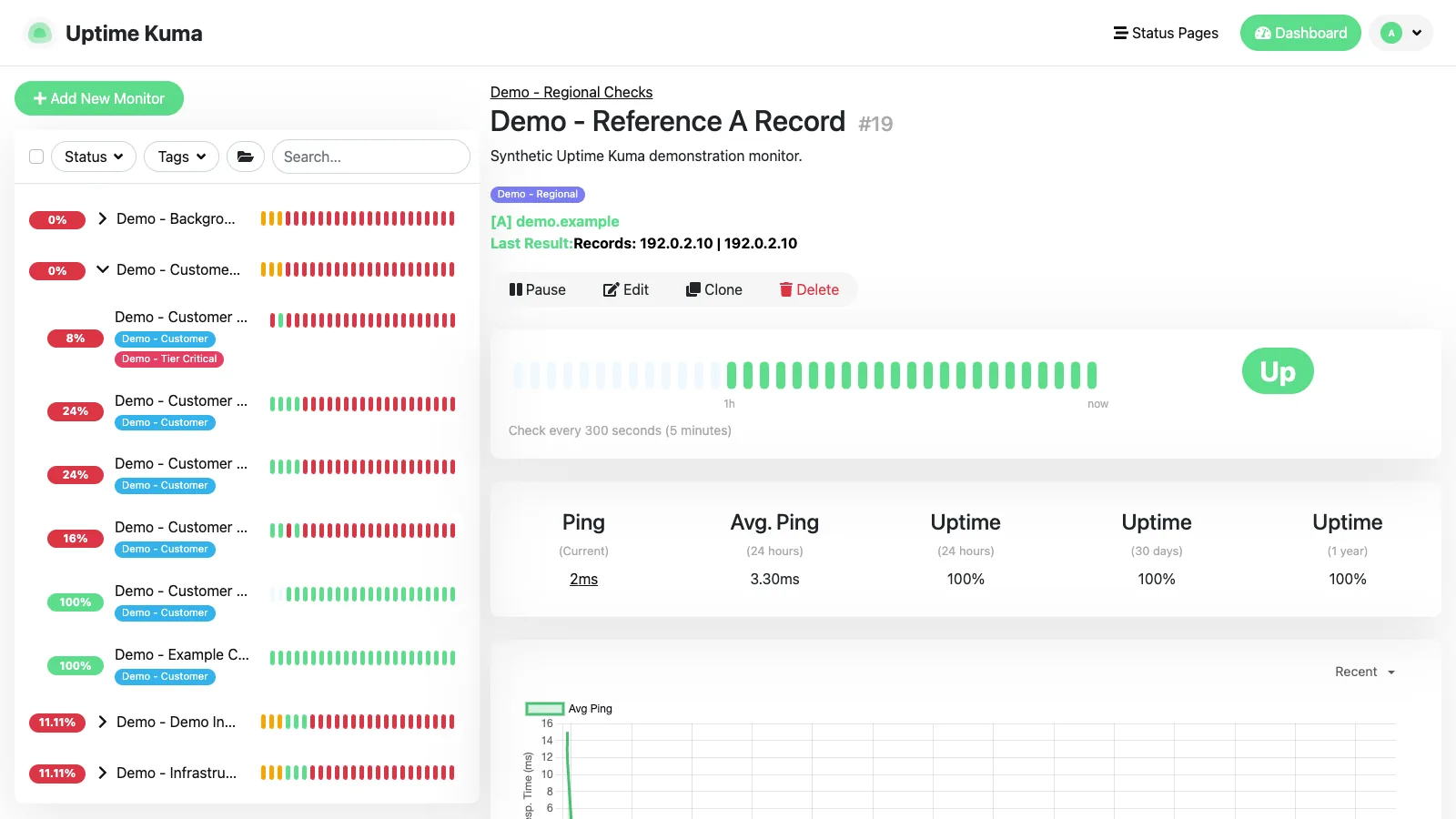Viewport: 1456px width, 819px height.
Task: Open the Tags filter dropdown
Action: click(181, 157)
